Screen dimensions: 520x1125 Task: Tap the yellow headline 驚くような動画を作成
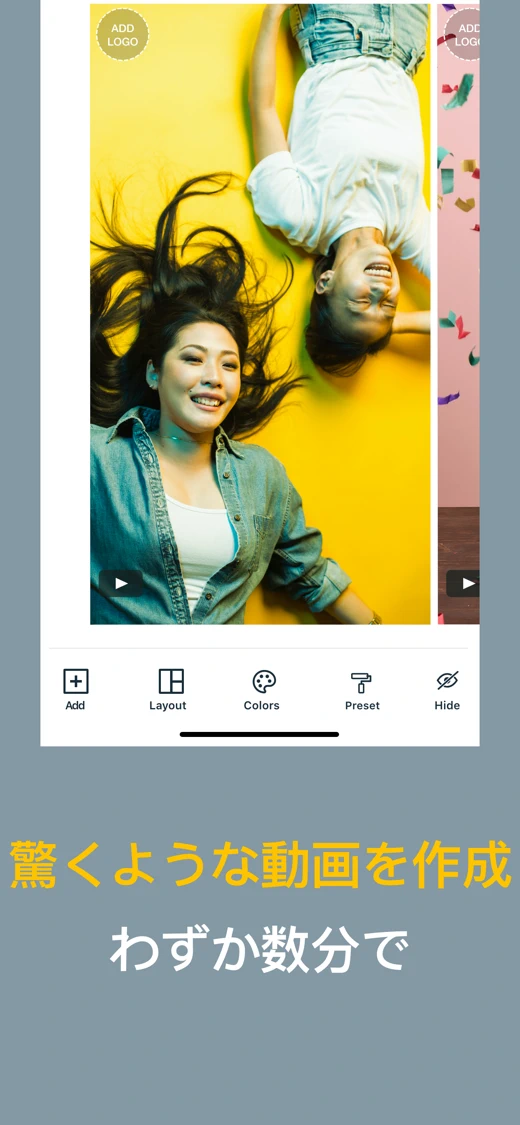coord(260,865)
